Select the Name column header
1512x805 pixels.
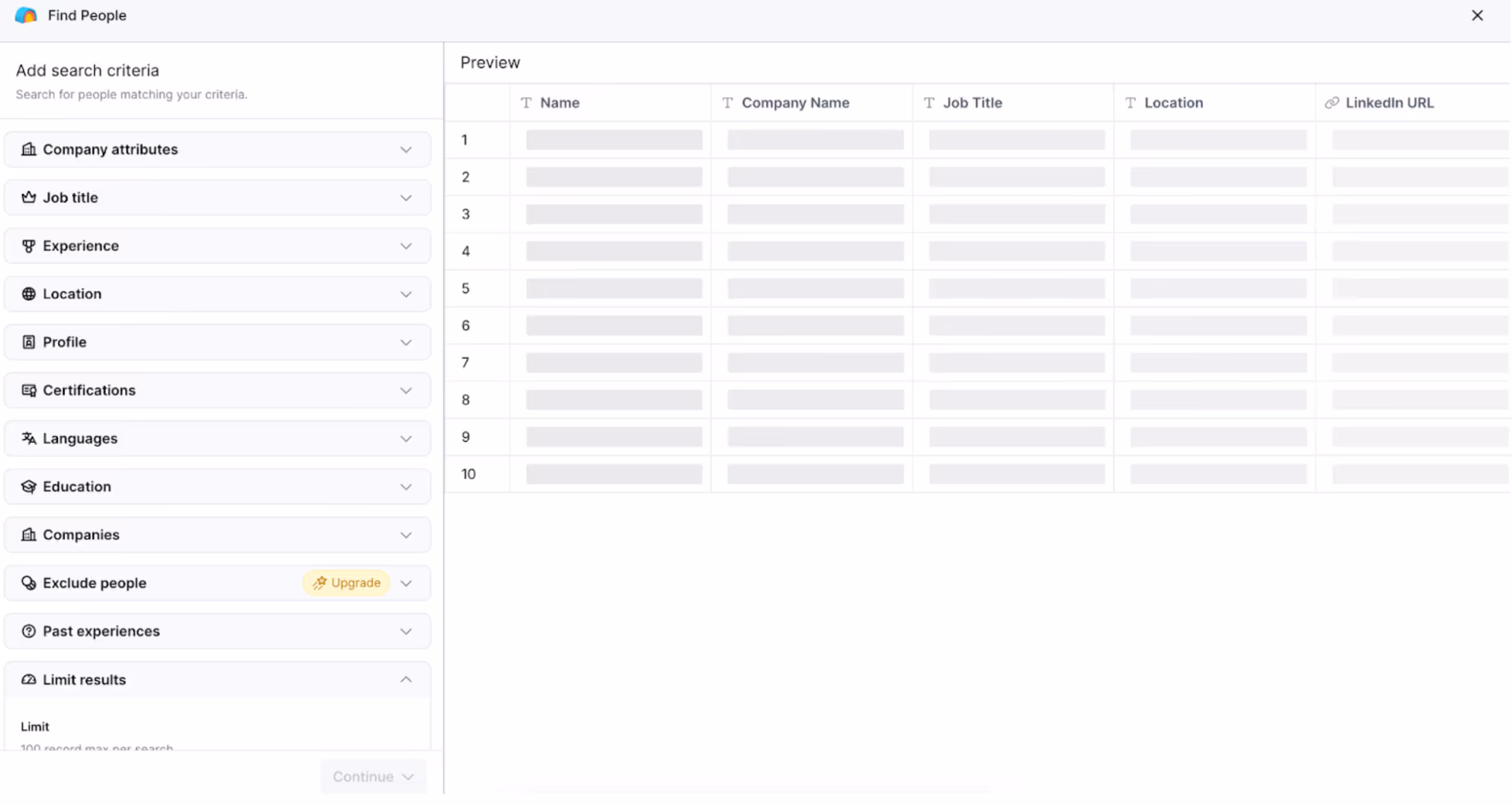click(559, 103)
